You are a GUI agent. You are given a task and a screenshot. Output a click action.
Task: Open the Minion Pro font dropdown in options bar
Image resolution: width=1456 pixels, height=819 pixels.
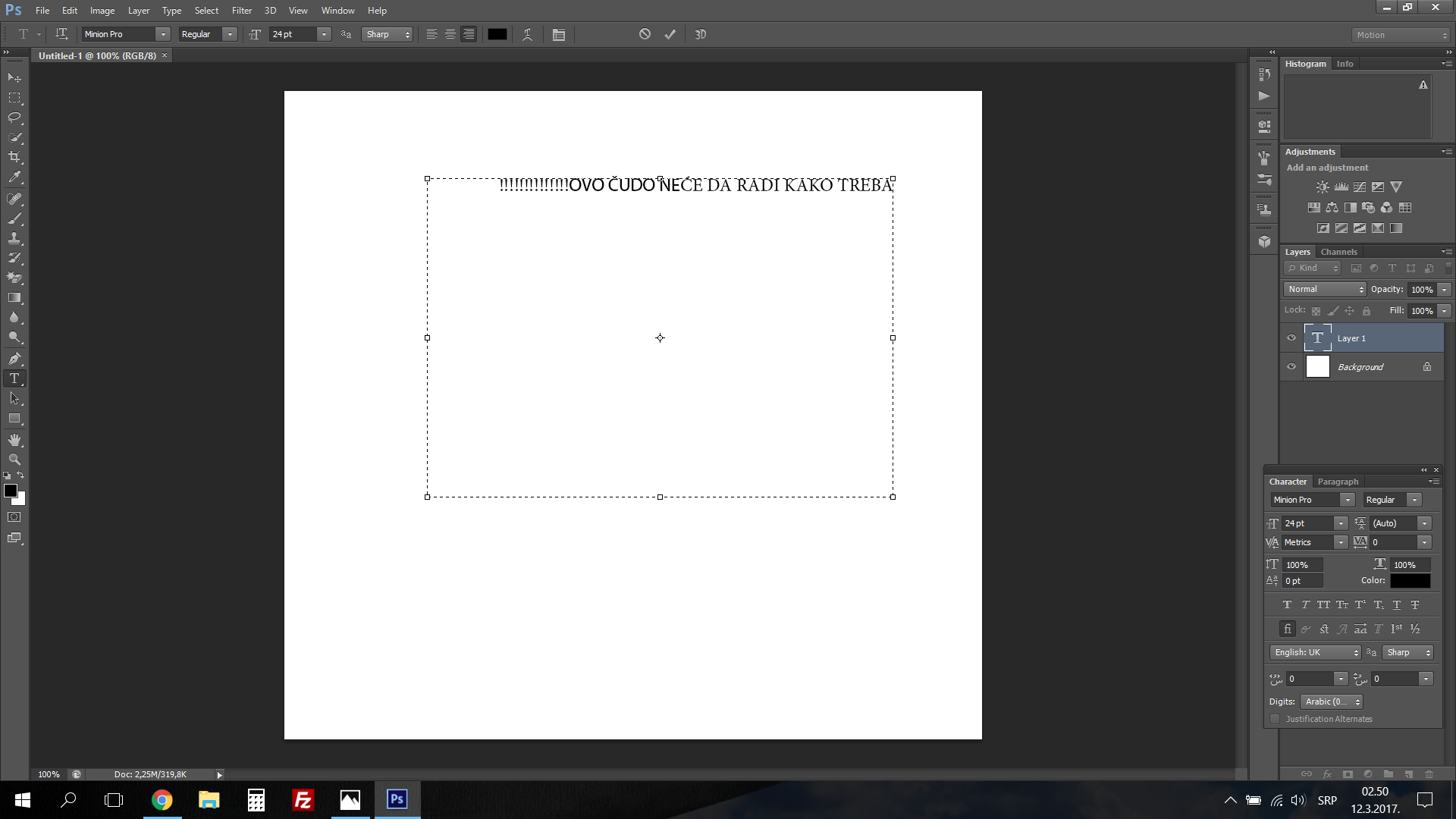162,34
